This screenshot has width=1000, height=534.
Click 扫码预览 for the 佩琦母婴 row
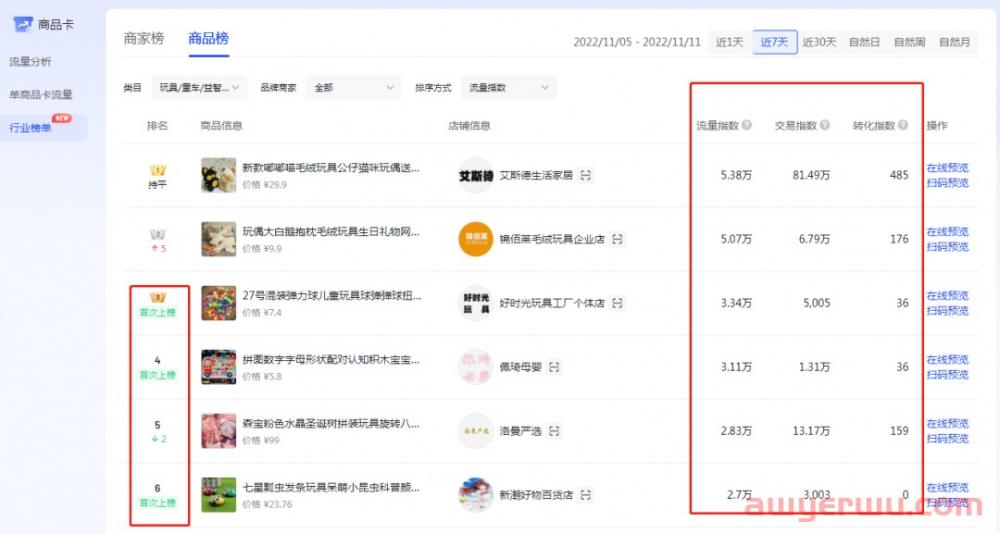click(x=948, y=375)
